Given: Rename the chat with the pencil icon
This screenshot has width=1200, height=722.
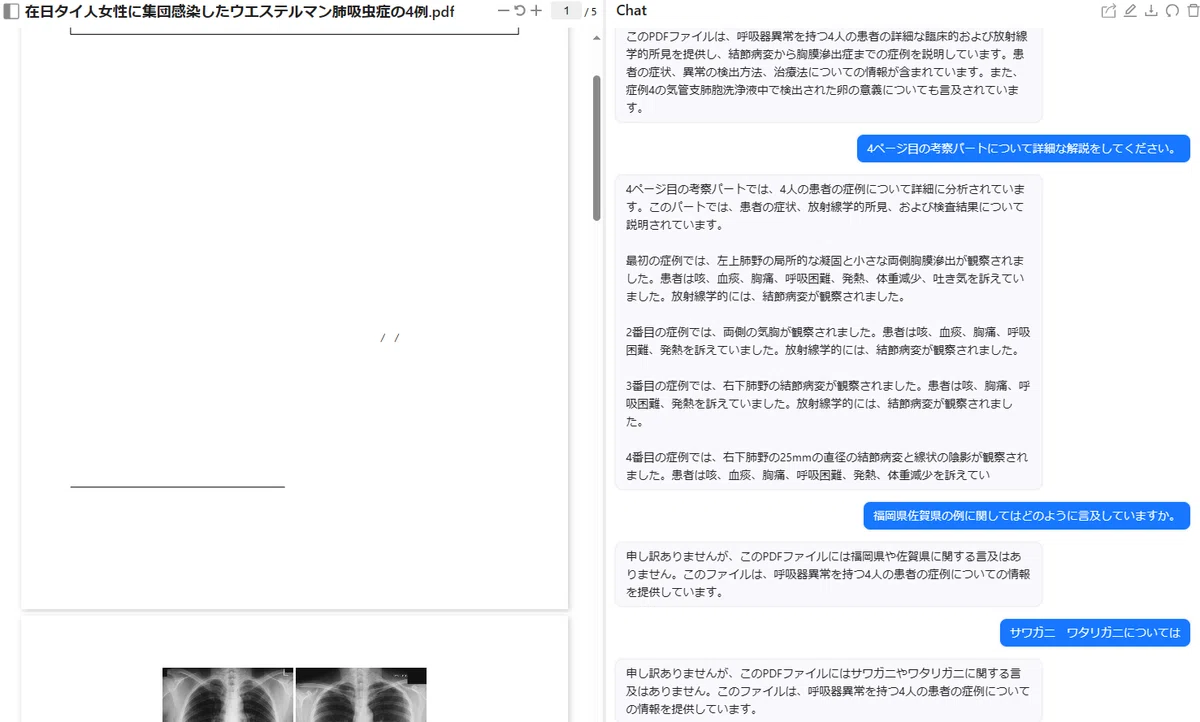Looking at the screenshot, I should click(x=1130, y=11).
